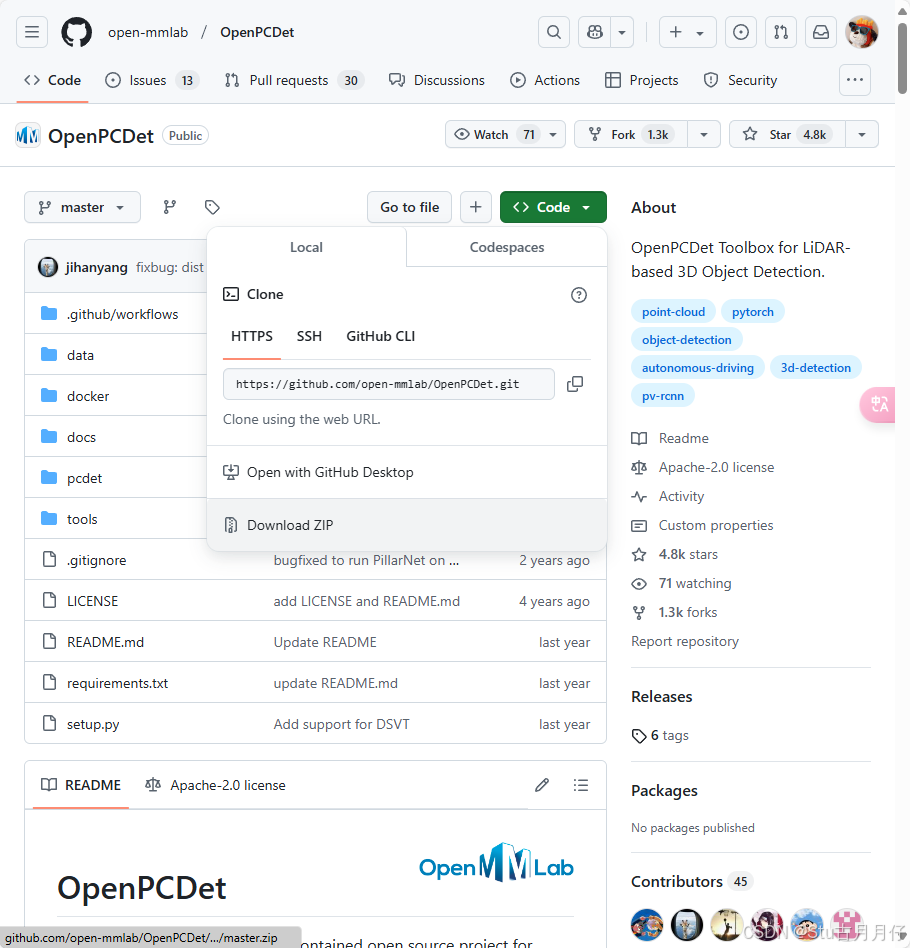The width and height of the screenshot is (910, 948).
Task: Open the second contributor avatar
Action: point(687,924)
